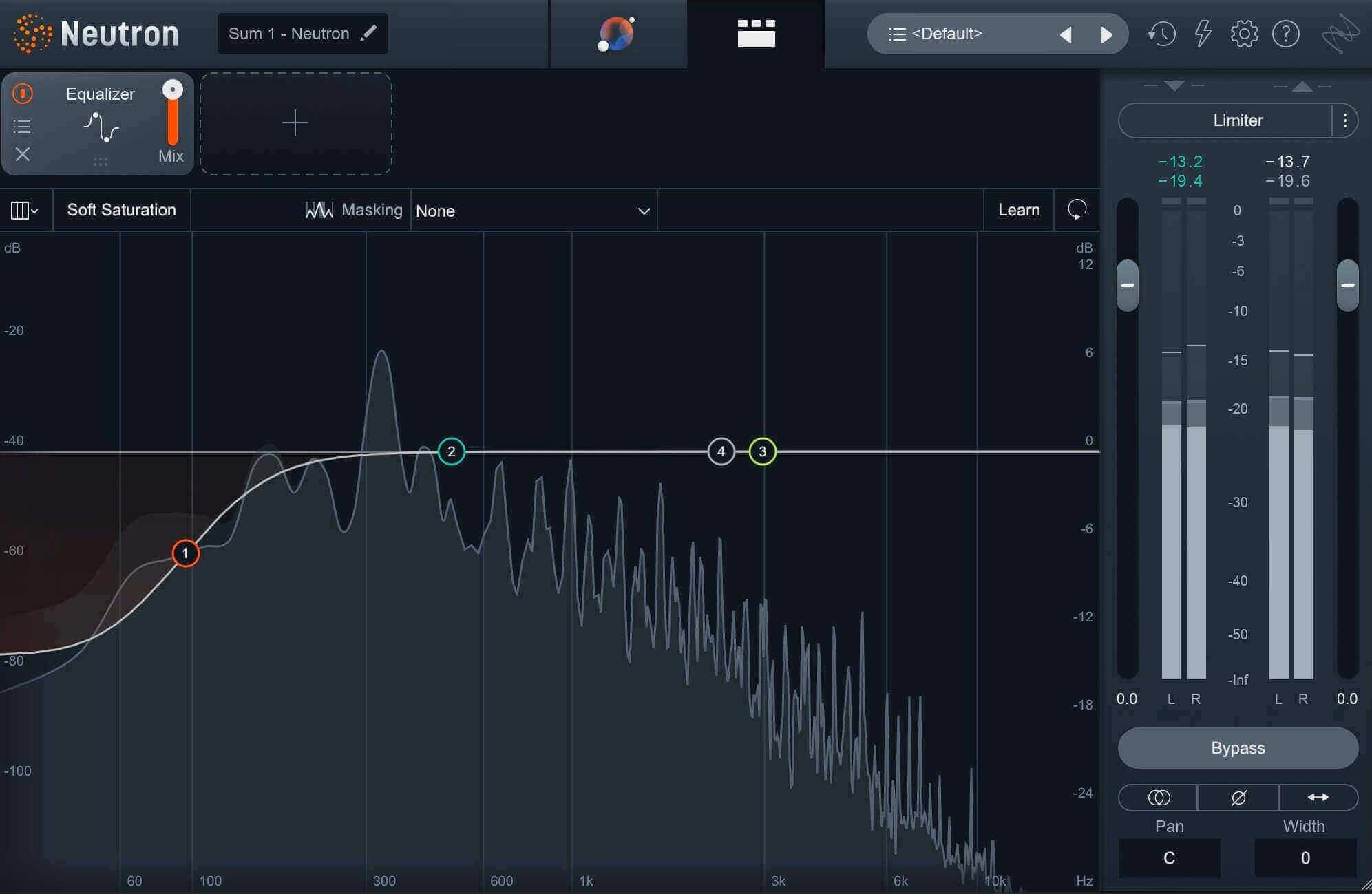The width and height of the screenshot is (1372, 894).
Task: Click the Learn button
Action: tap(1019, 210)
